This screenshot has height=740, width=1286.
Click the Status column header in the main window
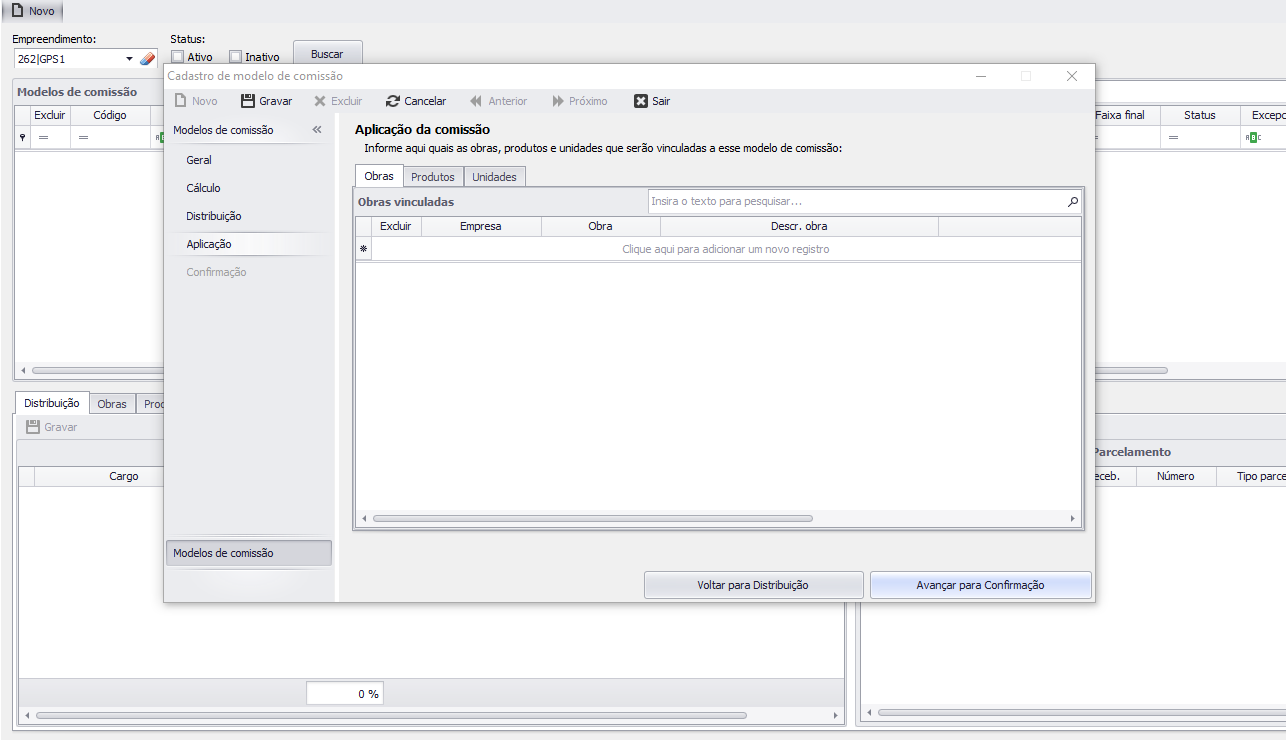click(x=1200, y=115)
